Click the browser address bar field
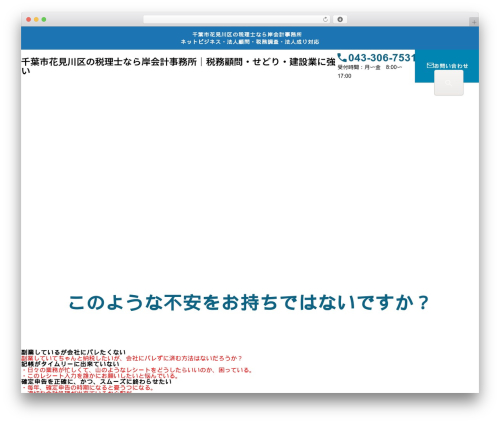The image size is (500, 423). coord(237,20)
